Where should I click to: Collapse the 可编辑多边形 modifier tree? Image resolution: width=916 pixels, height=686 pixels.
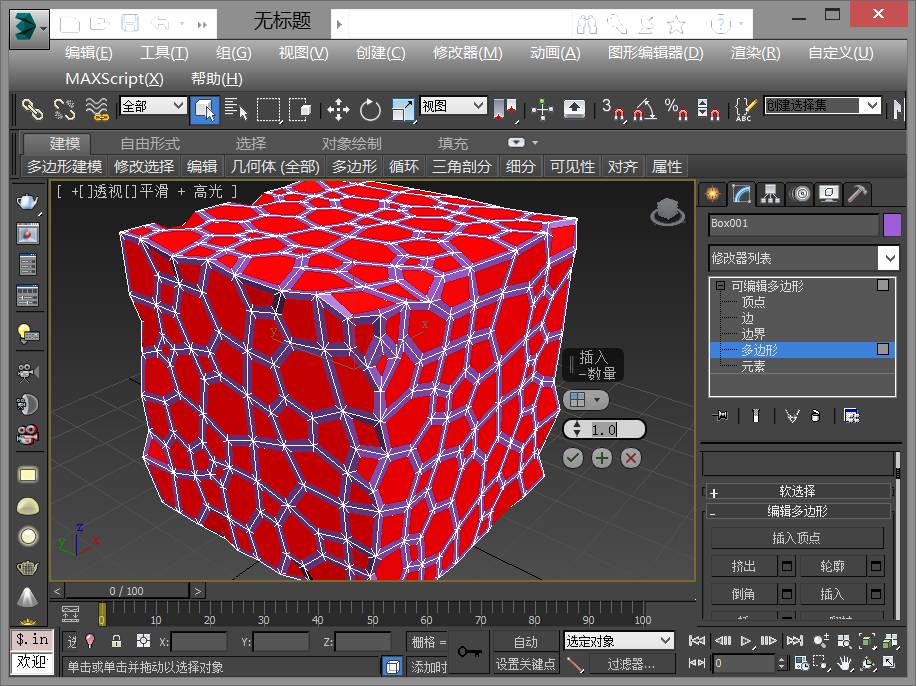[x=721, y=286]
